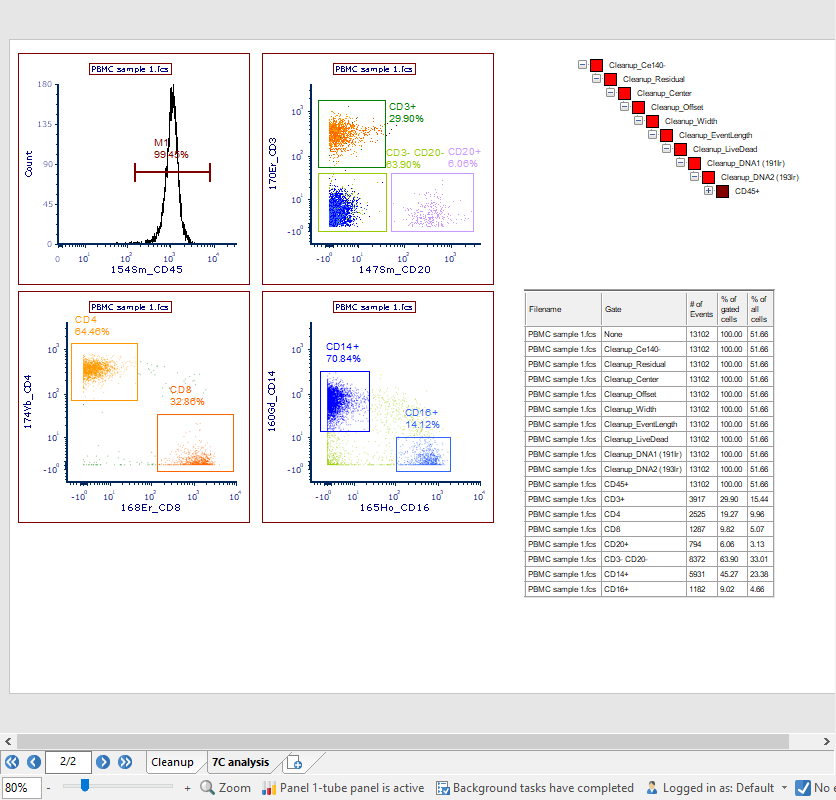836x800 pixels.
Task: Click the Gate column header in table
Action: [644, 309]
